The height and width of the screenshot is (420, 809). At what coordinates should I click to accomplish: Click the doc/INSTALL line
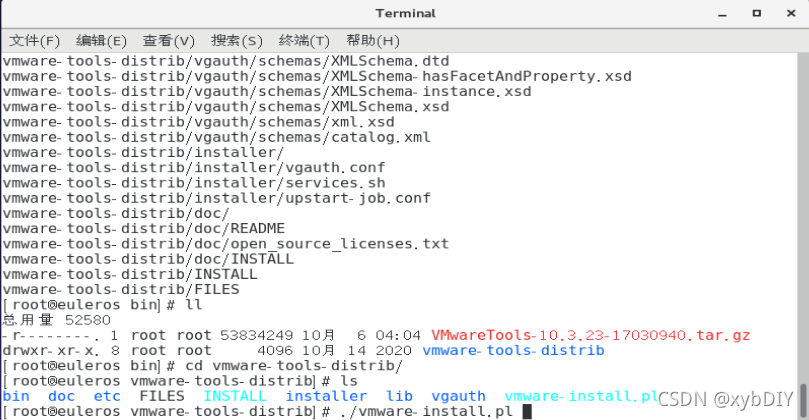tap(149, 259)
